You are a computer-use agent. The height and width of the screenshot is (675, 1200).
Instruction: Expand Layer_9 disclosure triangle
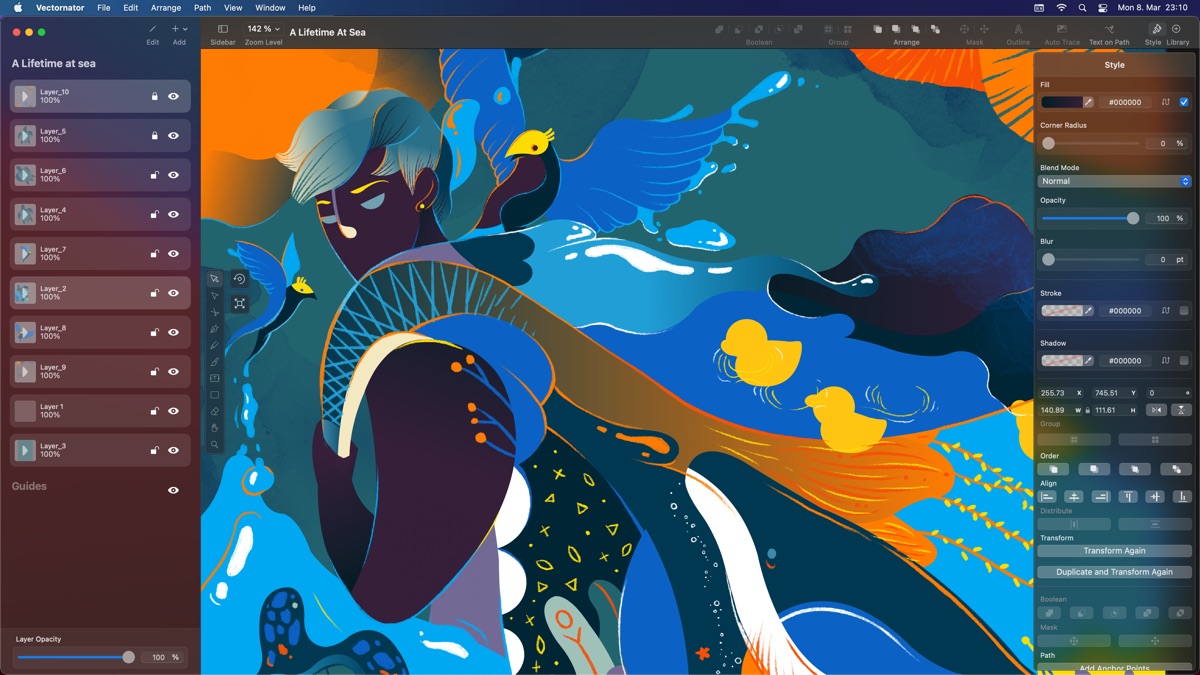pyautogui.click(x=25, y=372)
